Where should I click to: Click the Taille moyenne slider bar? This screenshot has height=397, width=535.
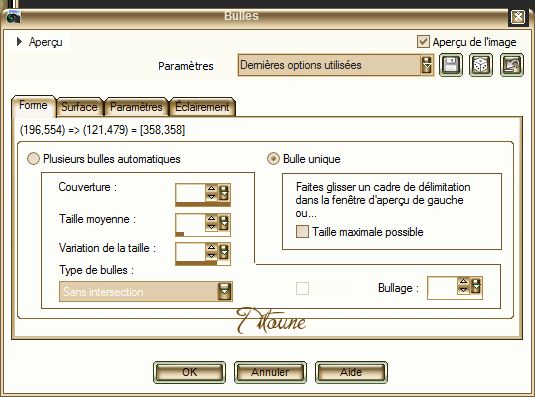pyautogui.click(x=203, y=234)
